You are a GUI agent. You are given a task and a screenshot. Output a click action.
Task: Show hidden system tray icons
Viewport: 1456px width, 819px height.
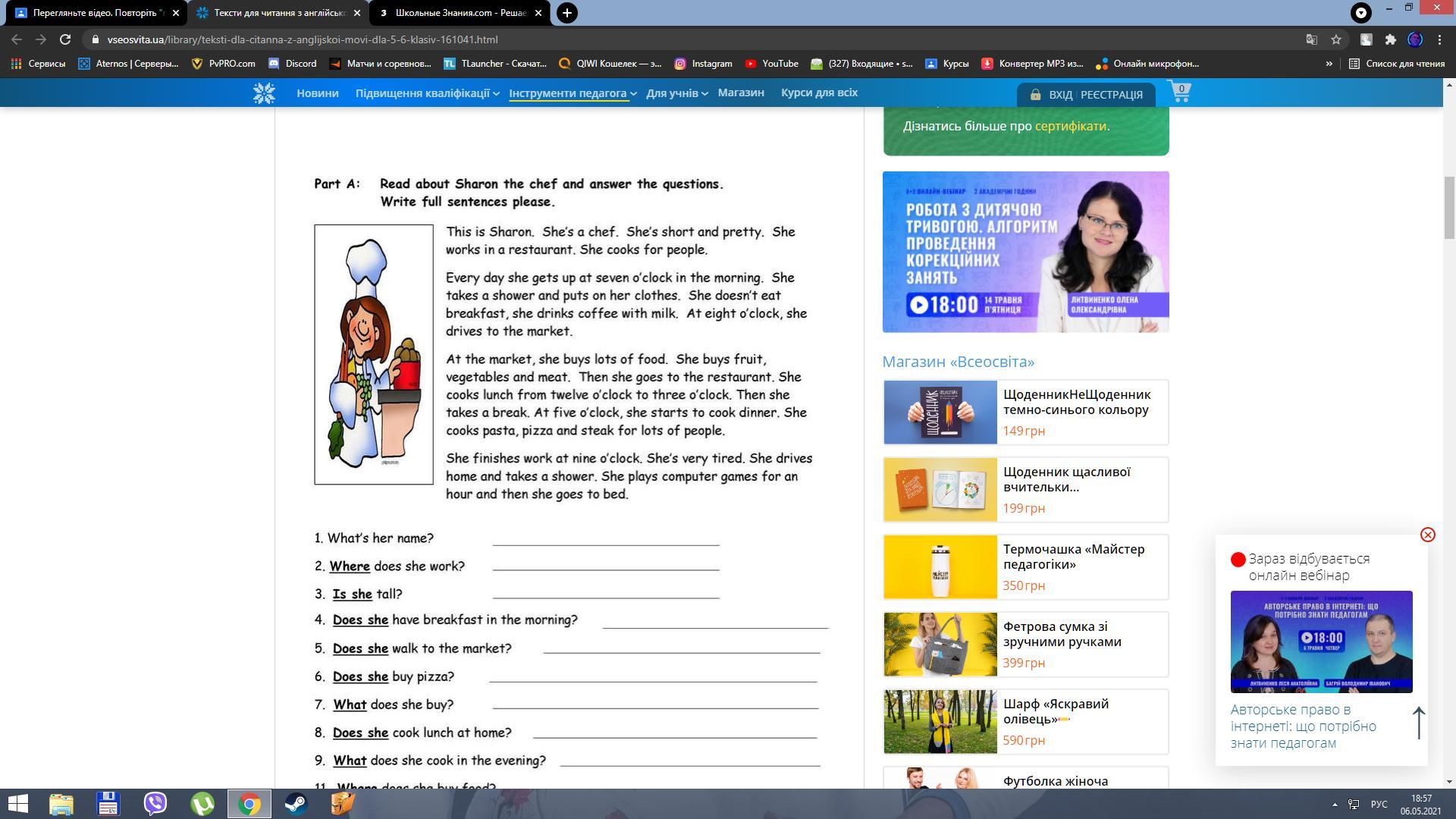click(1335, 804)
